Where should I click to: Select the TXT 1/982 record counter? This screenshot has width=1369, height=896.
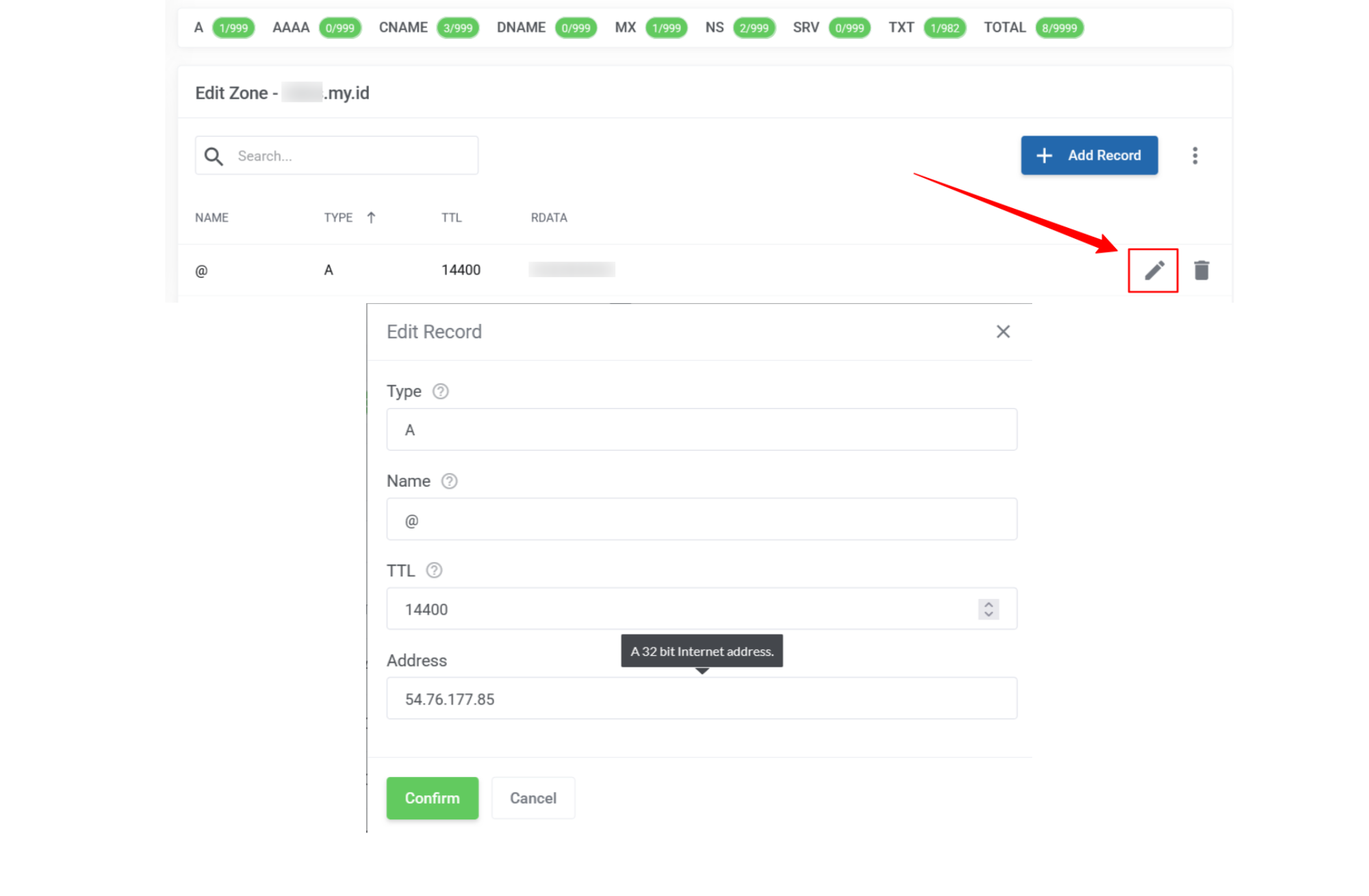944,28
